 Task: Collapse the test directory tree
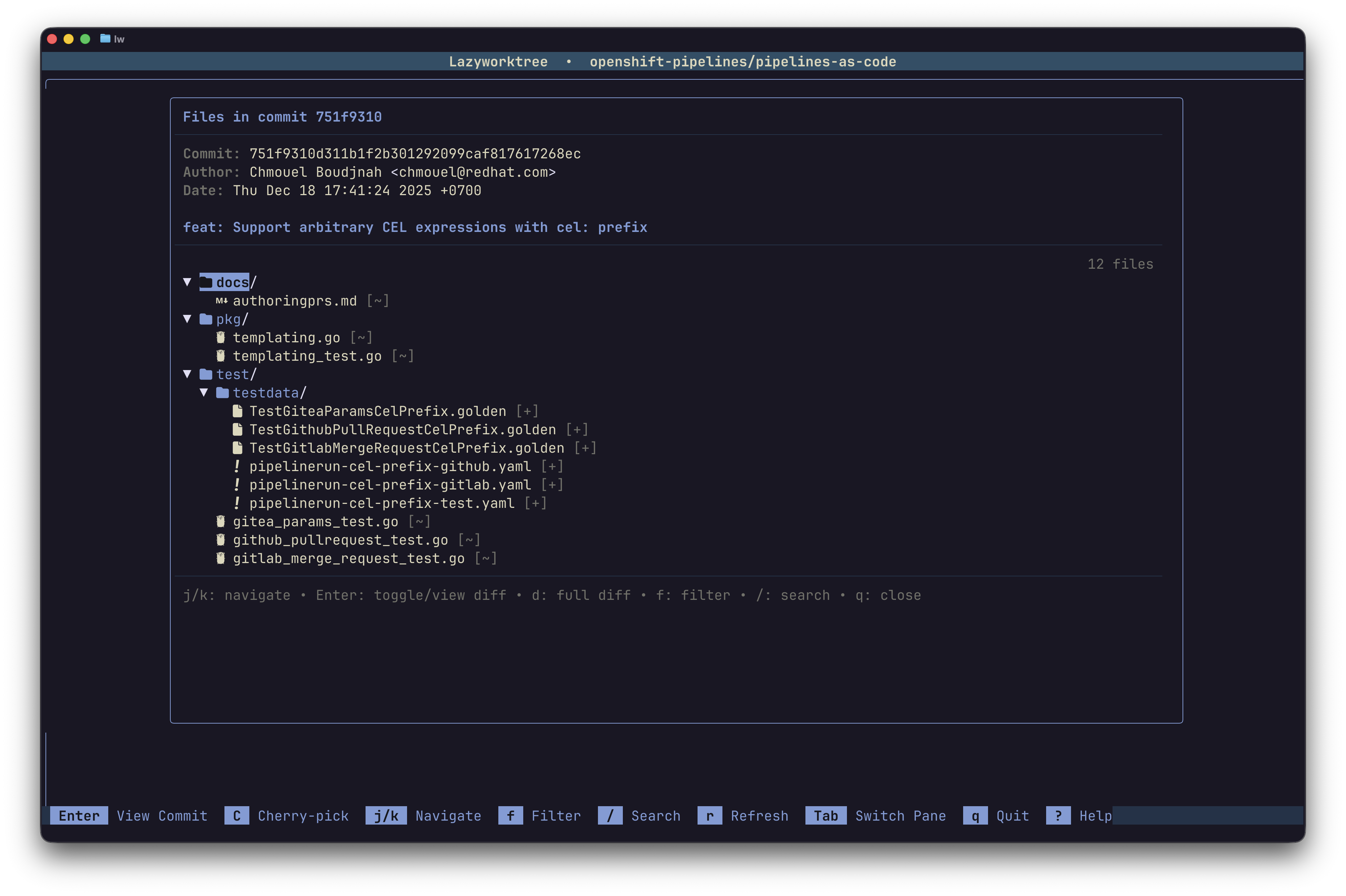pos(189,374)
